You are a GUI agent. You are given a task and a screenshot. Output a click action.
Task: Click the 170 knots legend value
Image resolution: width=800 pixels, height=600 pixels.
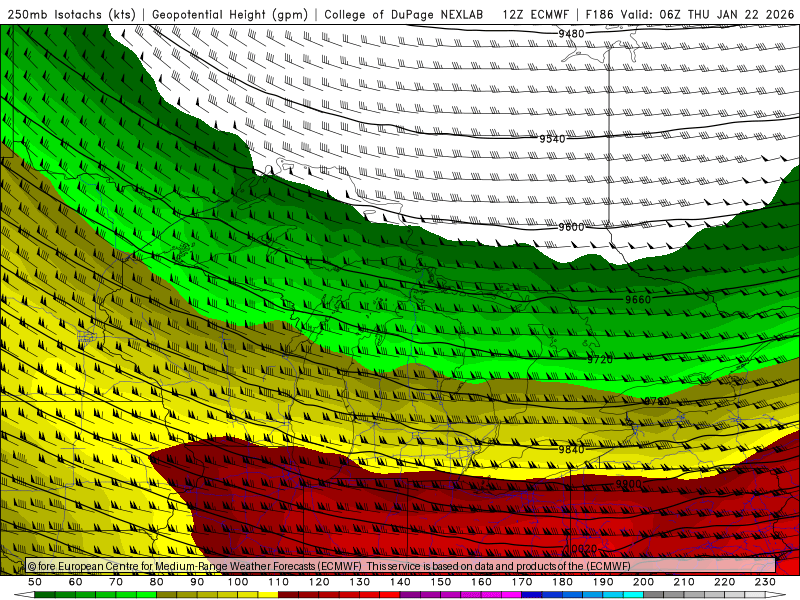point(522,582)
